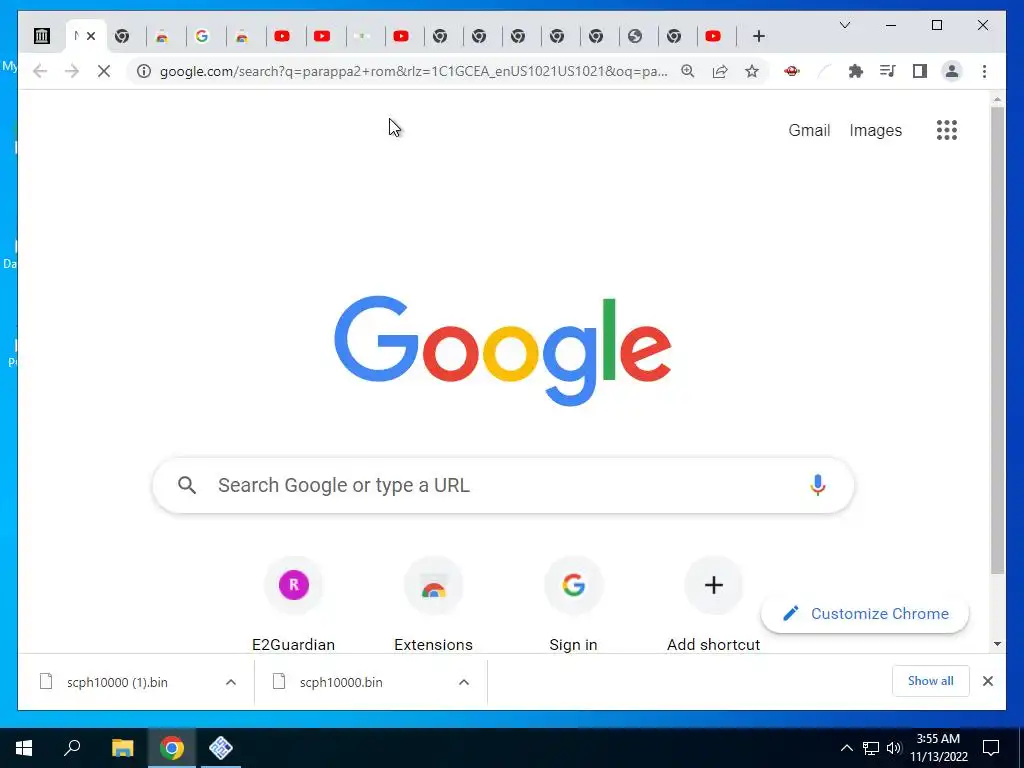Open File Explorer from the taskbar
Viewport: 1024px width, 768px height.
coord(122,748)
